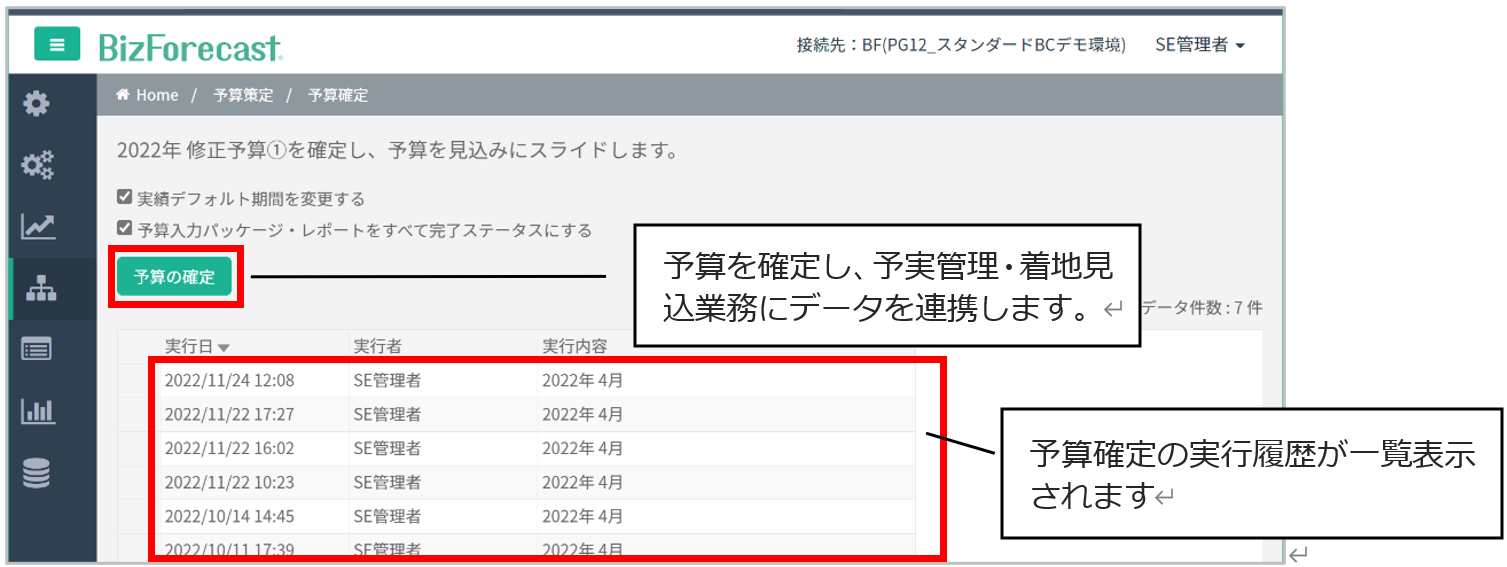Image resolution: width=1507 pixels, height=567 pixels.
Task: Open the single gear settings icon
Action: 37,103
